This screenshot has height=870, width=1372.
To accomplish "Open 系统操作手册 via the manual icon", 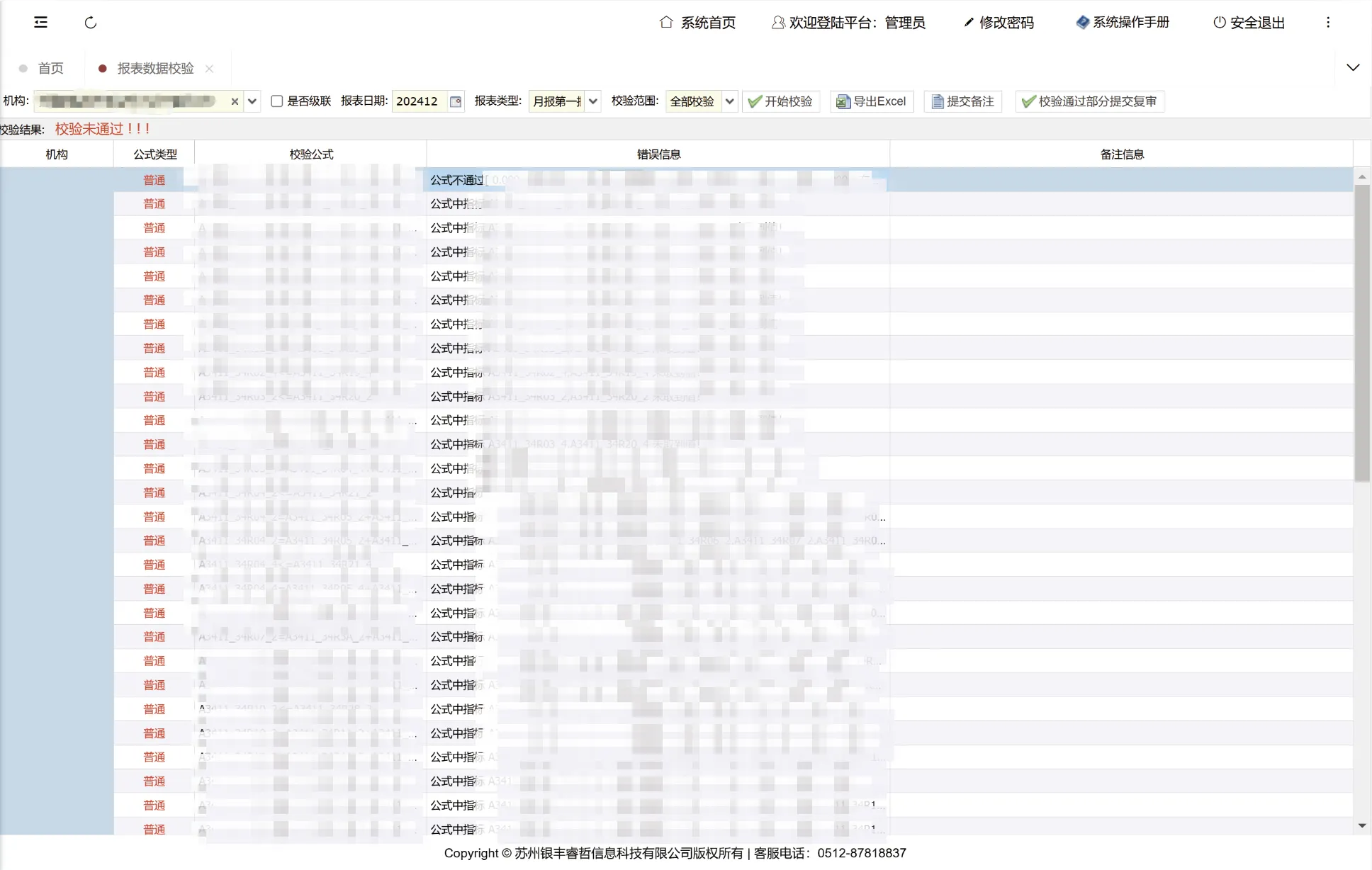I will pyautogui.click(x=1082, y=23).
